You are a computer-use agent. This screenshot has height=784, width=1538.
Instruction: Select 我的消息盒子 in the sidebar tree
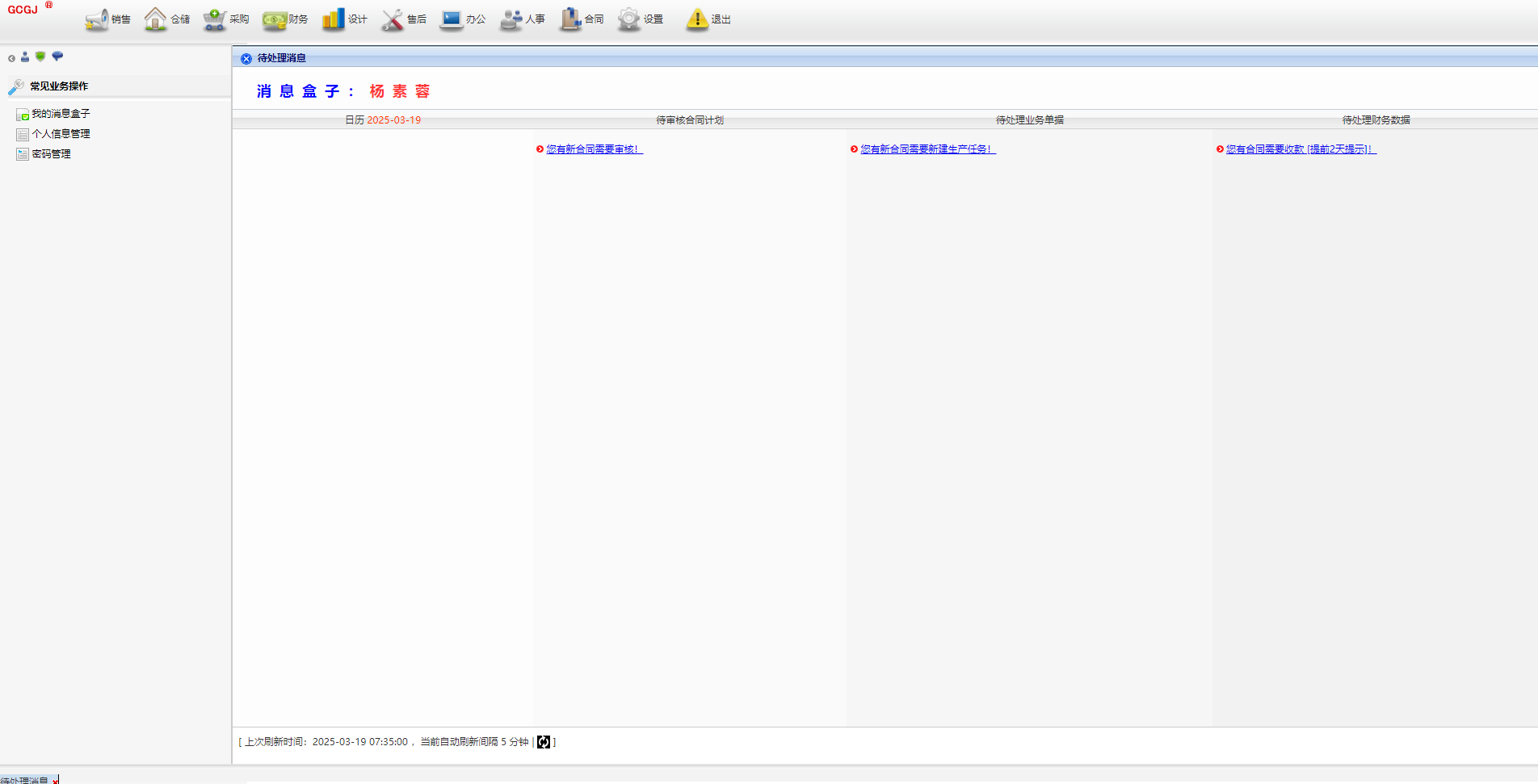tap(61, 114)
